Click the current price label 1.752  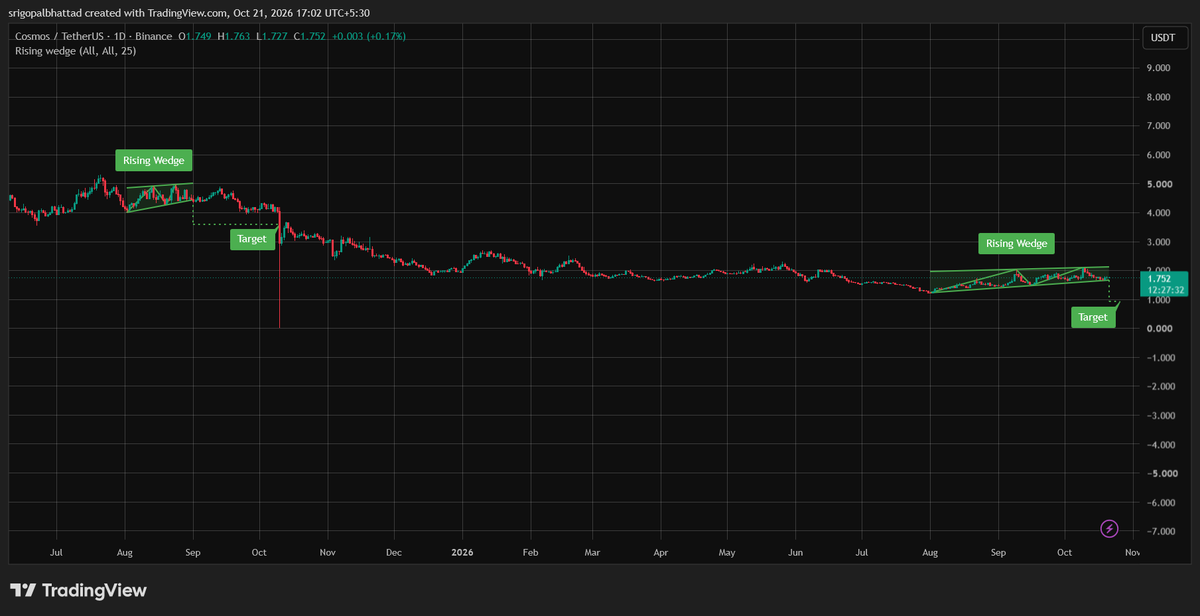pyautogui.click(x=1160, y=279)
